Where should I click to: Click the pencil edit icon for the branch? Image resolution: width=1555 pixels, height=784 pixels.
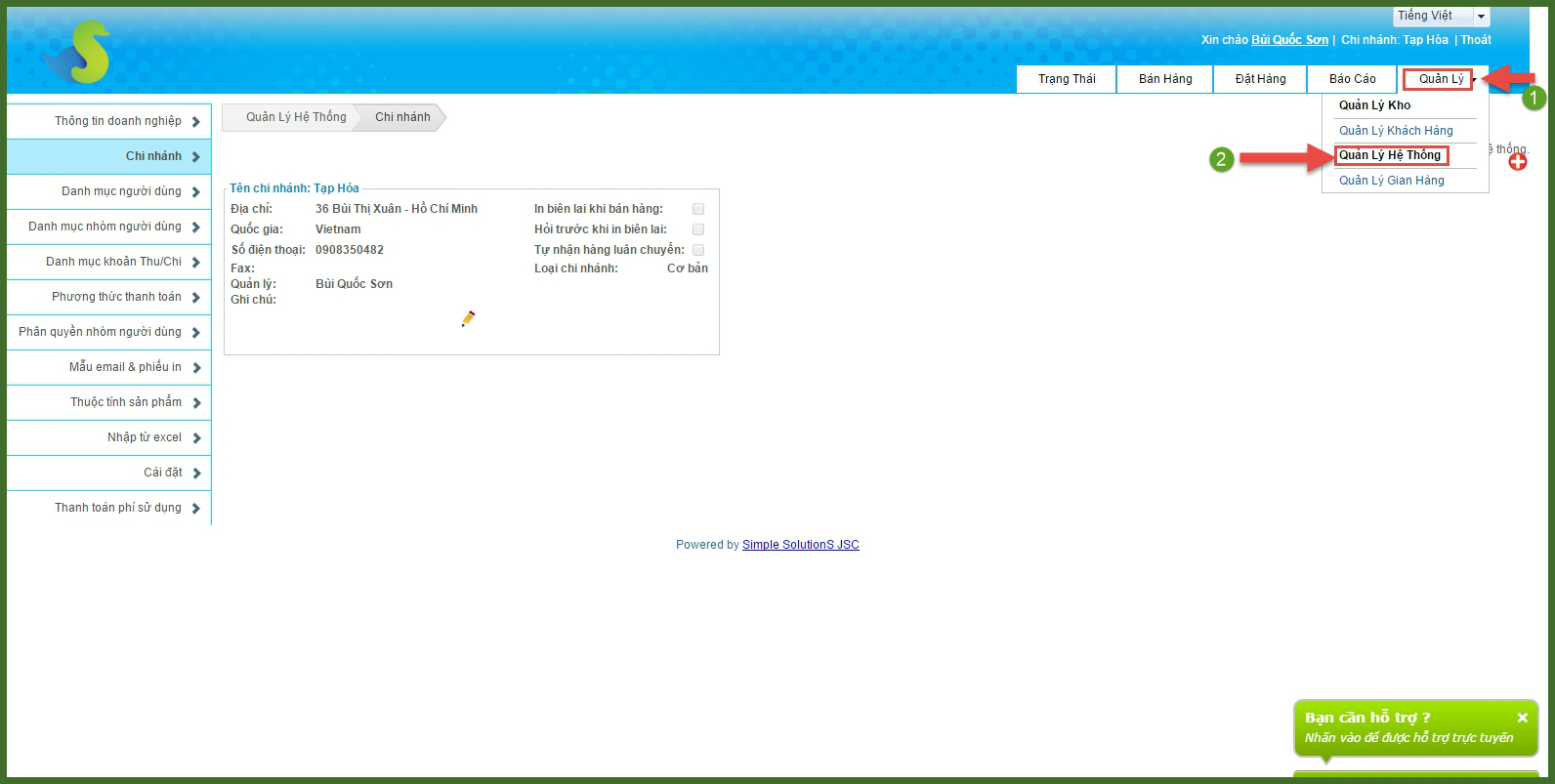(x=468, y=319)
